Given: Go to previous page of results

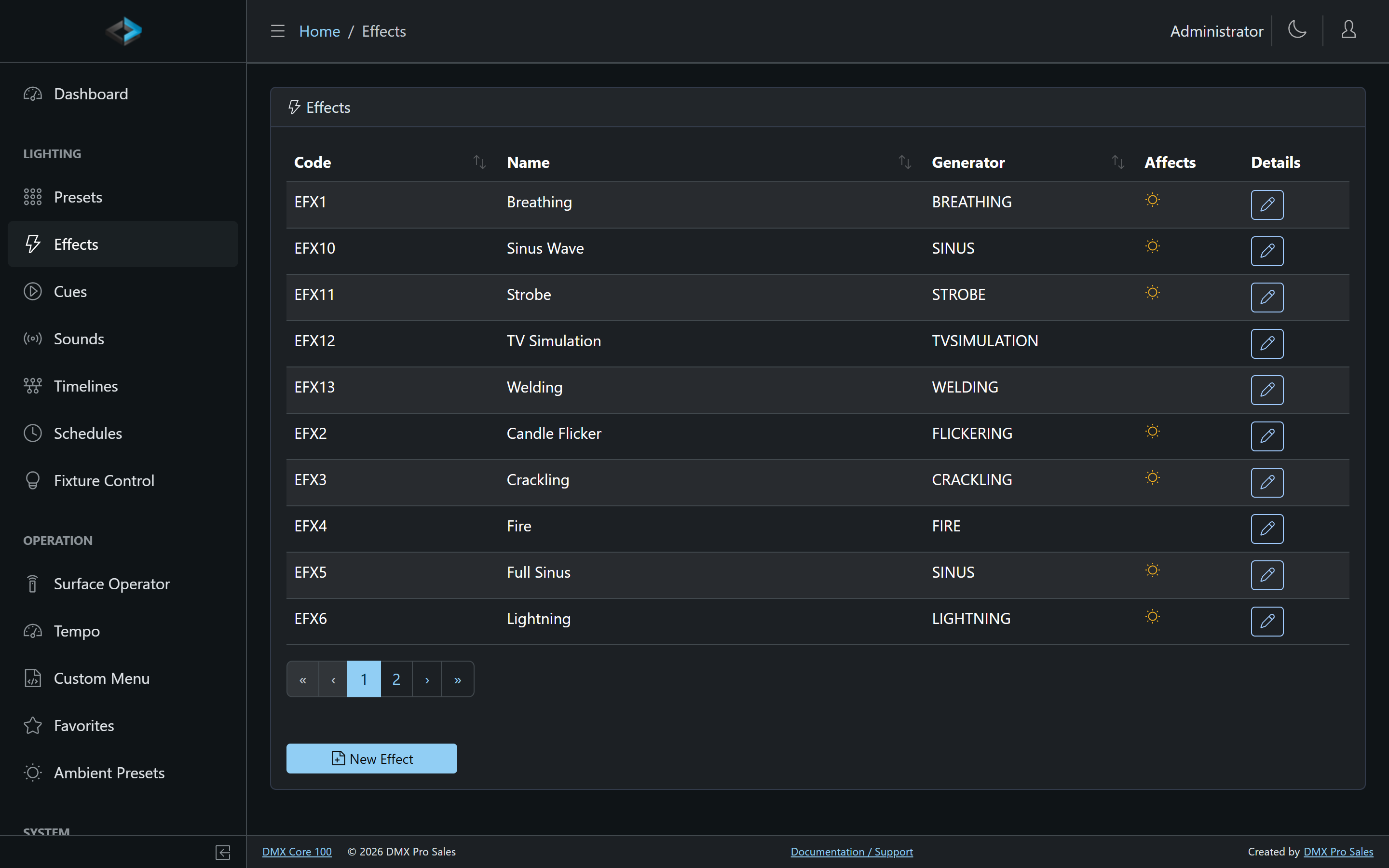Looking at the screenshot, I should click(x=333, y=680).
